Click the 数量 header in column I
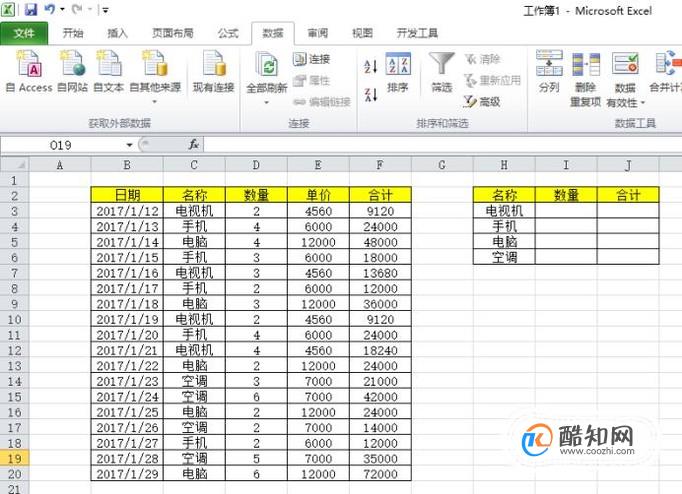The width and height of the screenshot is (682, 494). click(x=566, y=195)
